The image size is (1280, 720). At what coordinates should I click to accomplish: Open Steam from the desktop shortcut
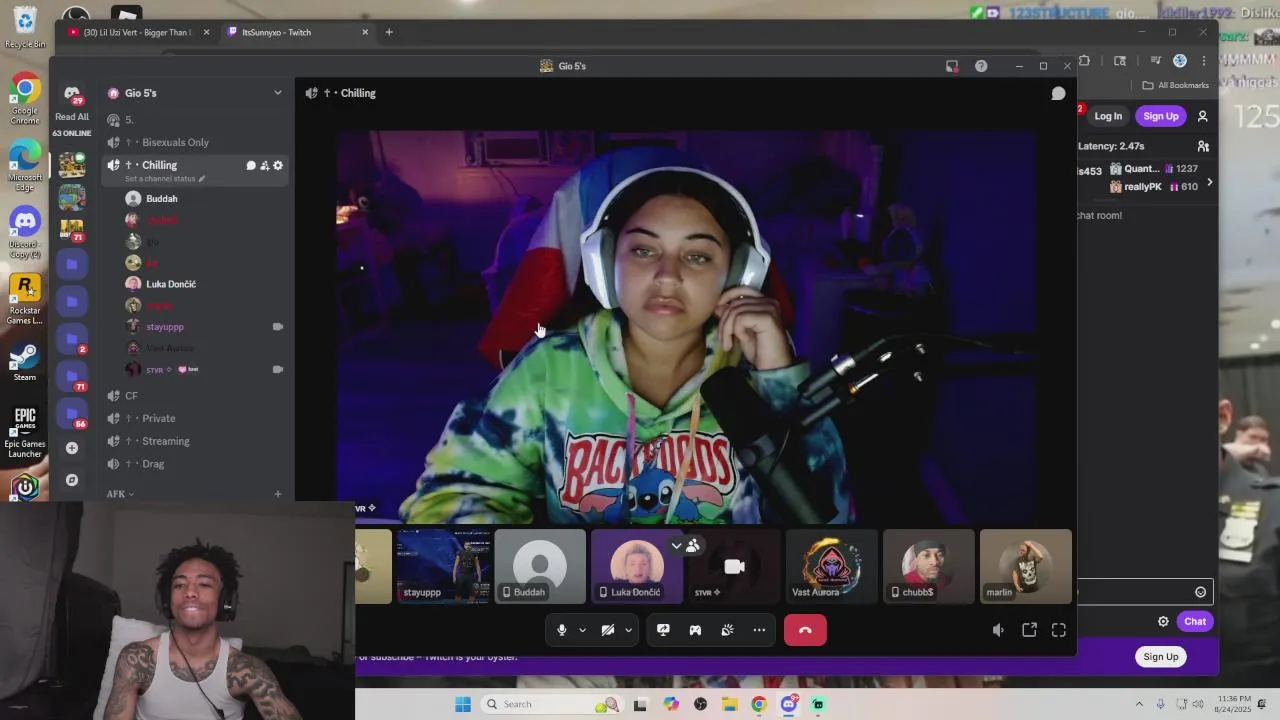click(x=25, y=362)
